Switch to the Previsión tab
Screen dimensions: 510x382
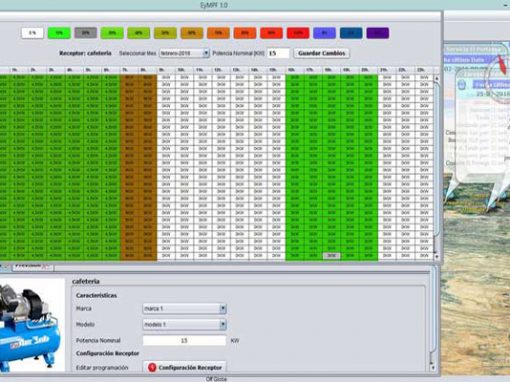[x=33, y=266]
